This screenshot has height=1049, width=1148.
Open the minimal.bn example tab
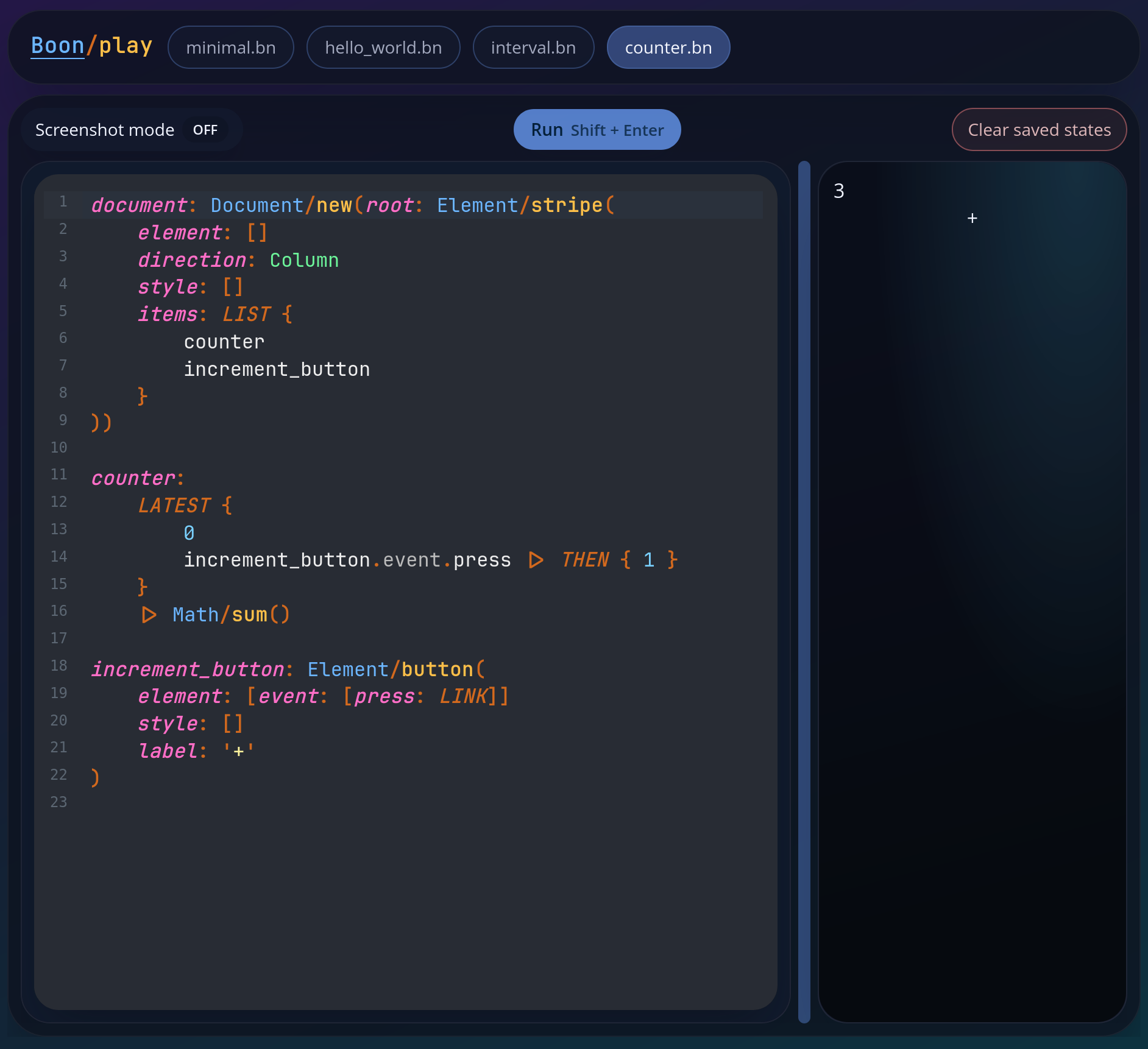tap(230, 48)
